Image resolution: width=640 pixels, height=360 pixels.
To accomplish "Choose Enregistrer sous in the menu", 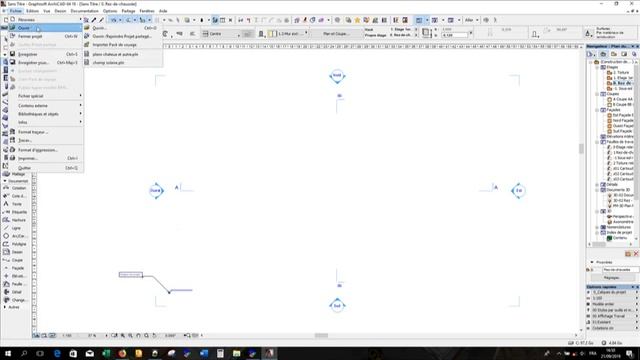I will click(x=46, y=62).
